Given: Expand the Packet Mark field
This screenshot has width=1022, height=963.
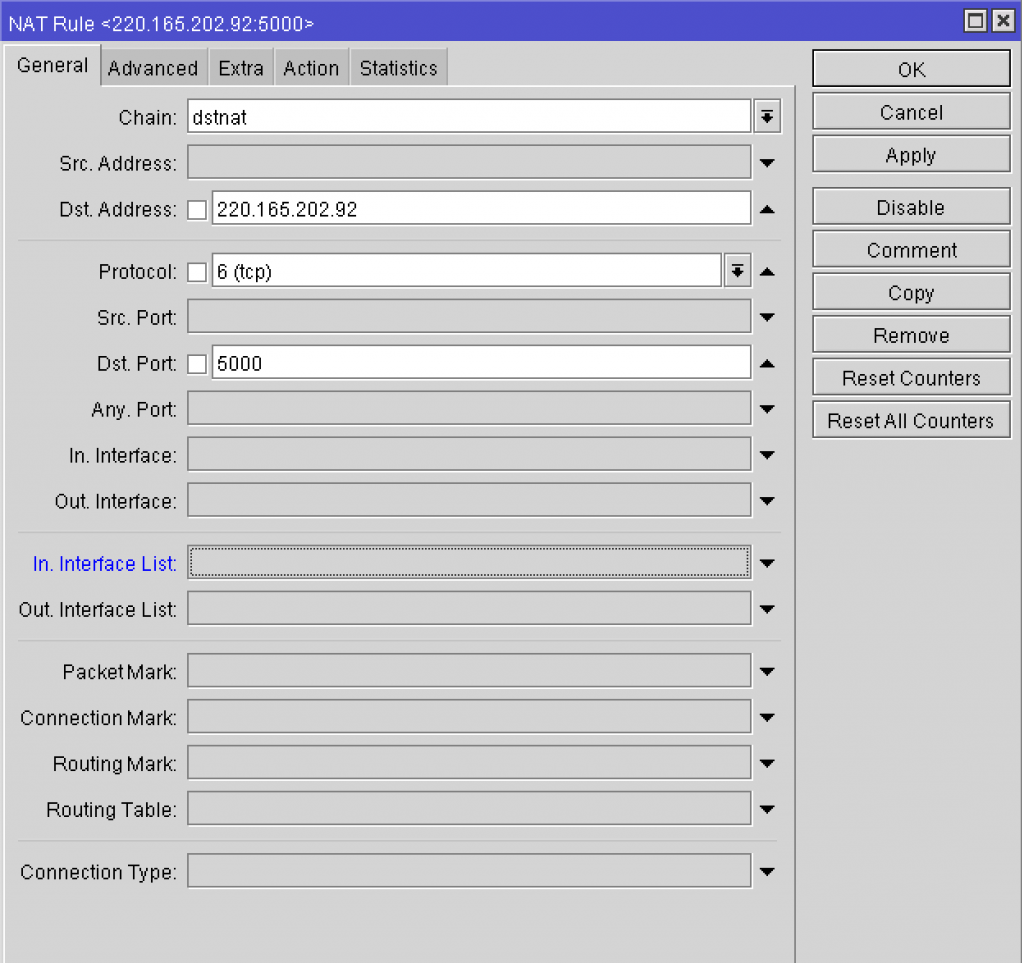Looking at the screenshot, I should pos(767,672).
